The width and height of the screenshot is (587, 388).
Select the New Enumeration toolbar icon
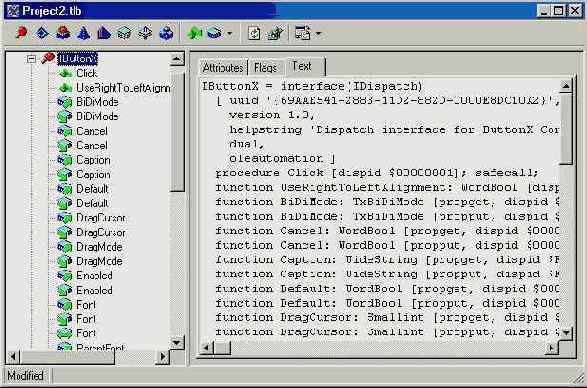pos(83,33)
